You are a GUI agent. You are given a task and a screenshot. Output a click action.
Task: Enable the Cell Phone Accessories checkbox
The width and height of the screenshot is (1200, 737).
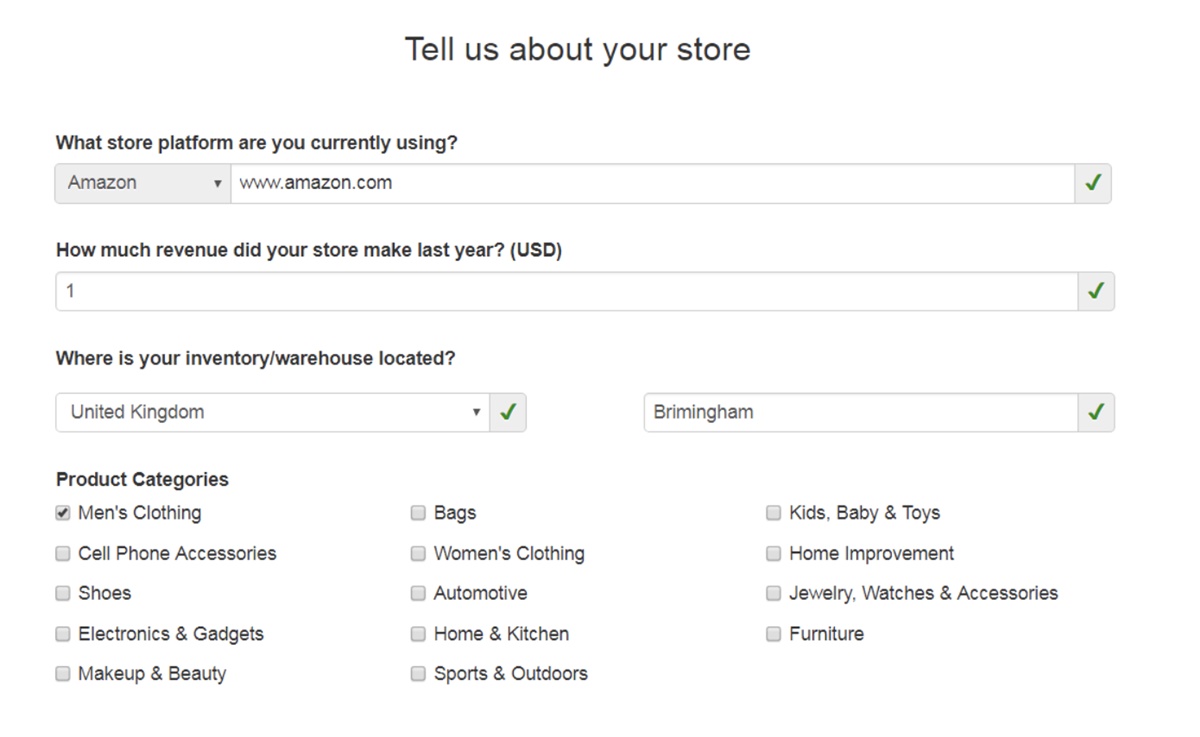click(x=63, y=553)
